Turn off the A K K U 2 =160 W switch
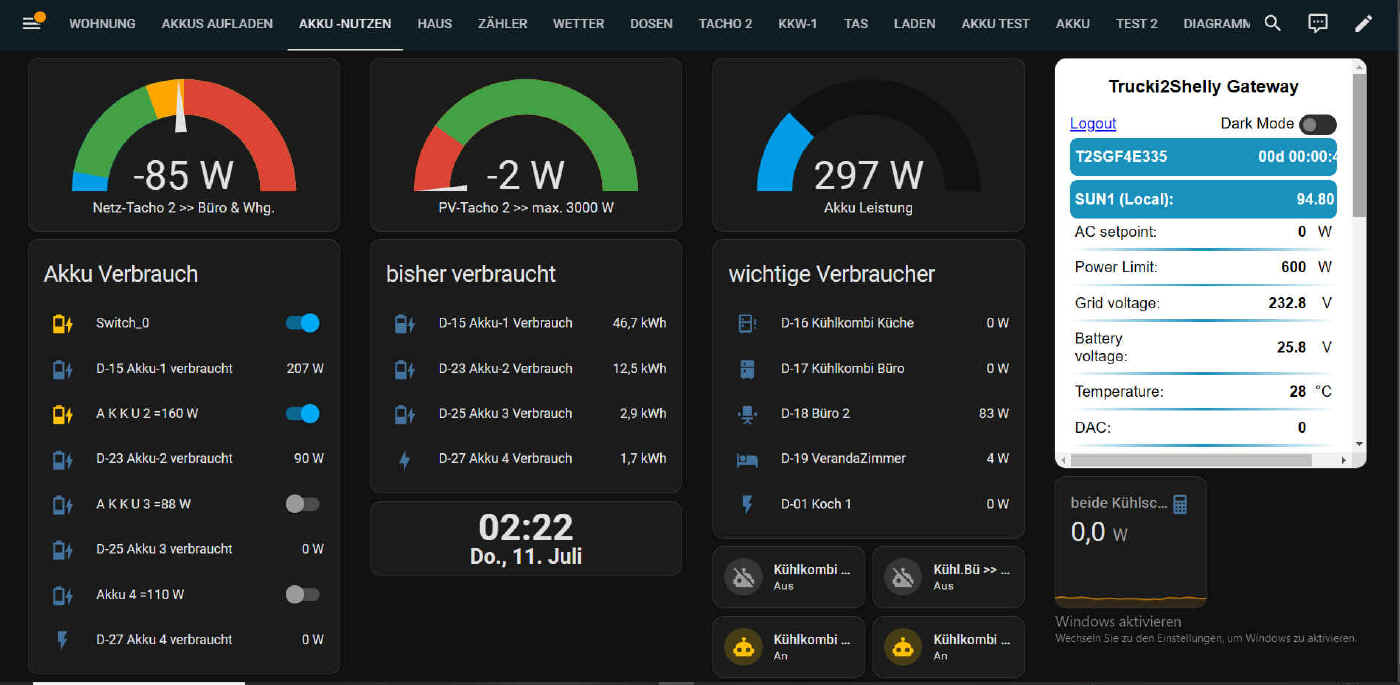This screenshot has width=1400, height=685. click(x=303, y=413)
